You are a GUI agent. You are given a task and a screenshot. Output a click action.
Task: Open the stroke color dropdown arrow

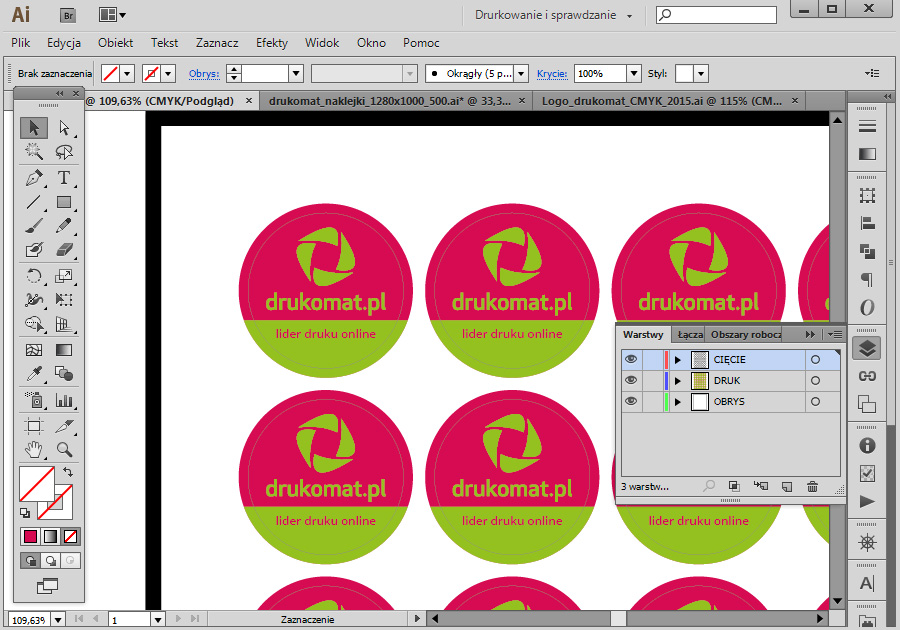click(168, 73)
